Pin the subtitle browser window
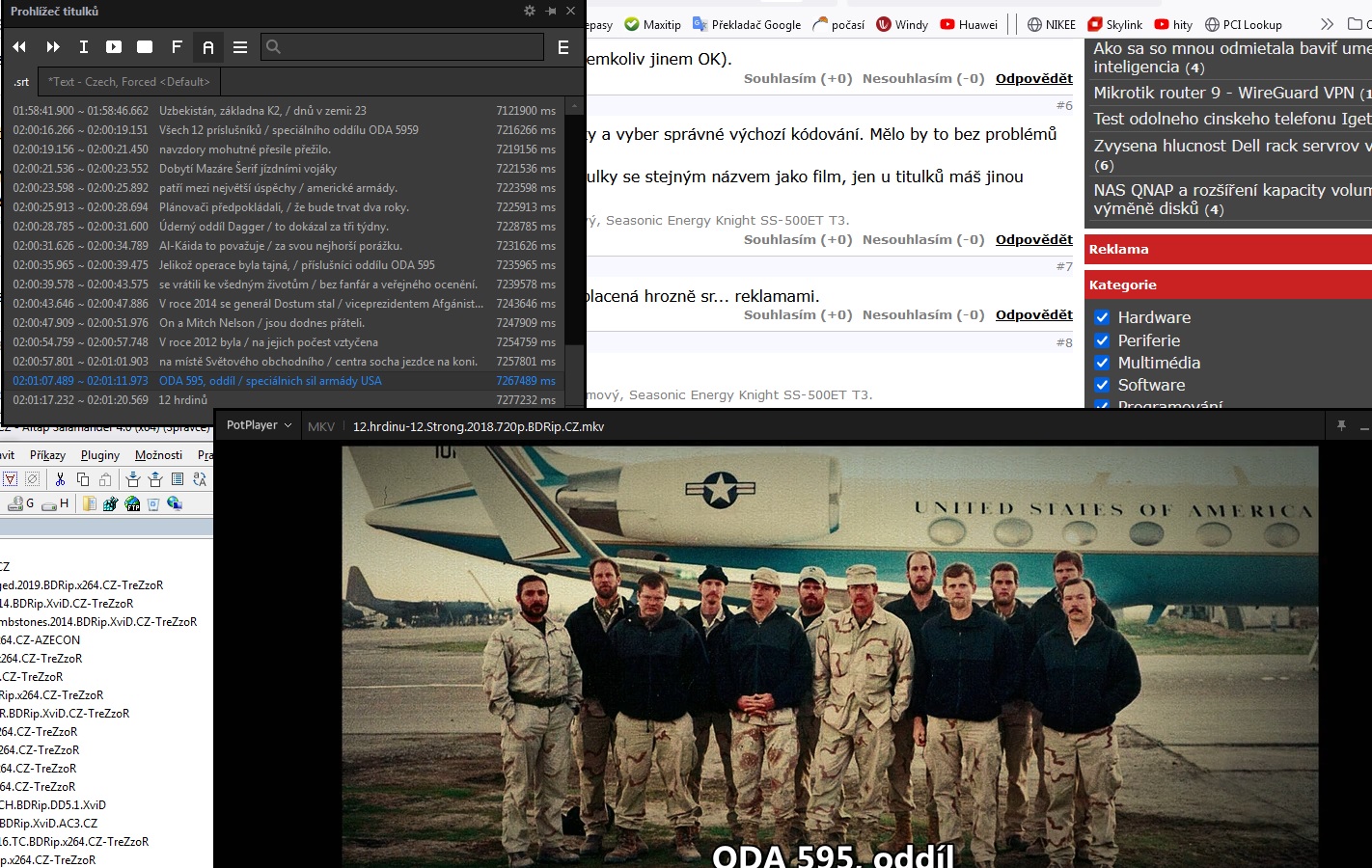 pyautogui.click(x=551, y=11)
